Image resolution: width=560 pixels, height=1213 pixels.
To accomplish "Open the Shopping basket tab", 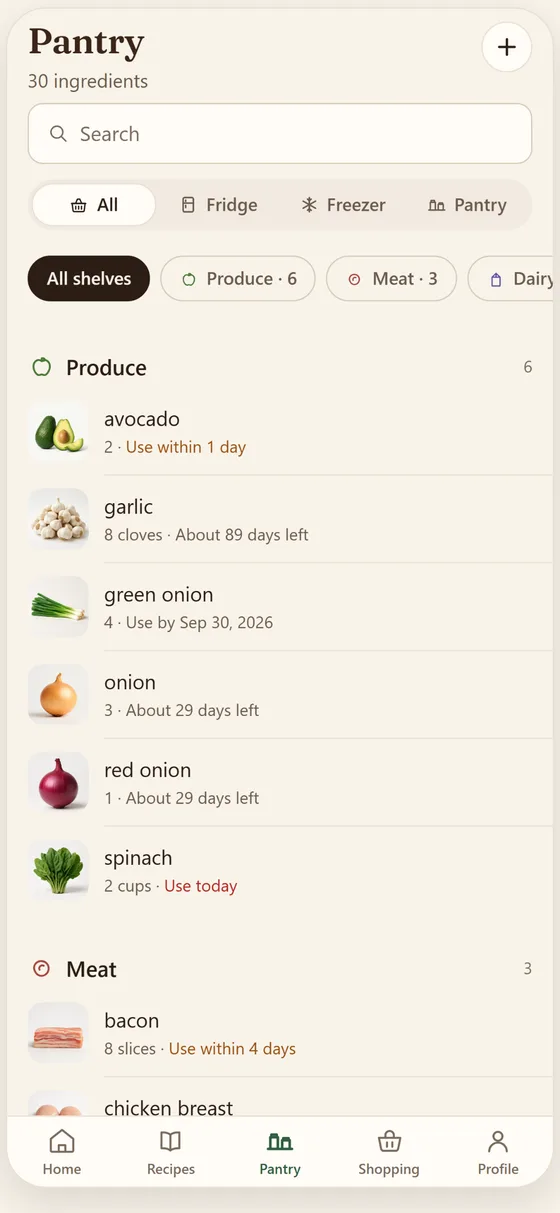I will point(389,1152).
